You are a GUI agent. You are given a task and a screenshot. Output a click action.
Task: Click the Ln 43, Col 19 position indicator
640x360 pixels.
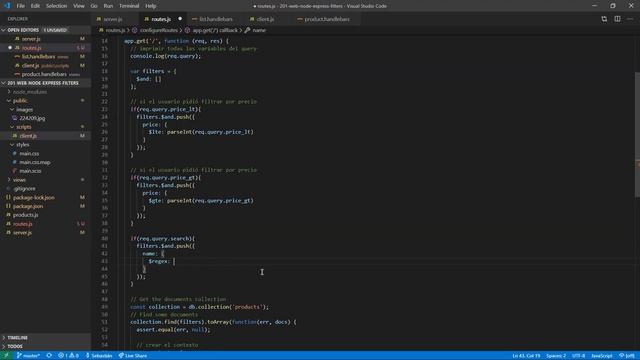tap(526, 356)
